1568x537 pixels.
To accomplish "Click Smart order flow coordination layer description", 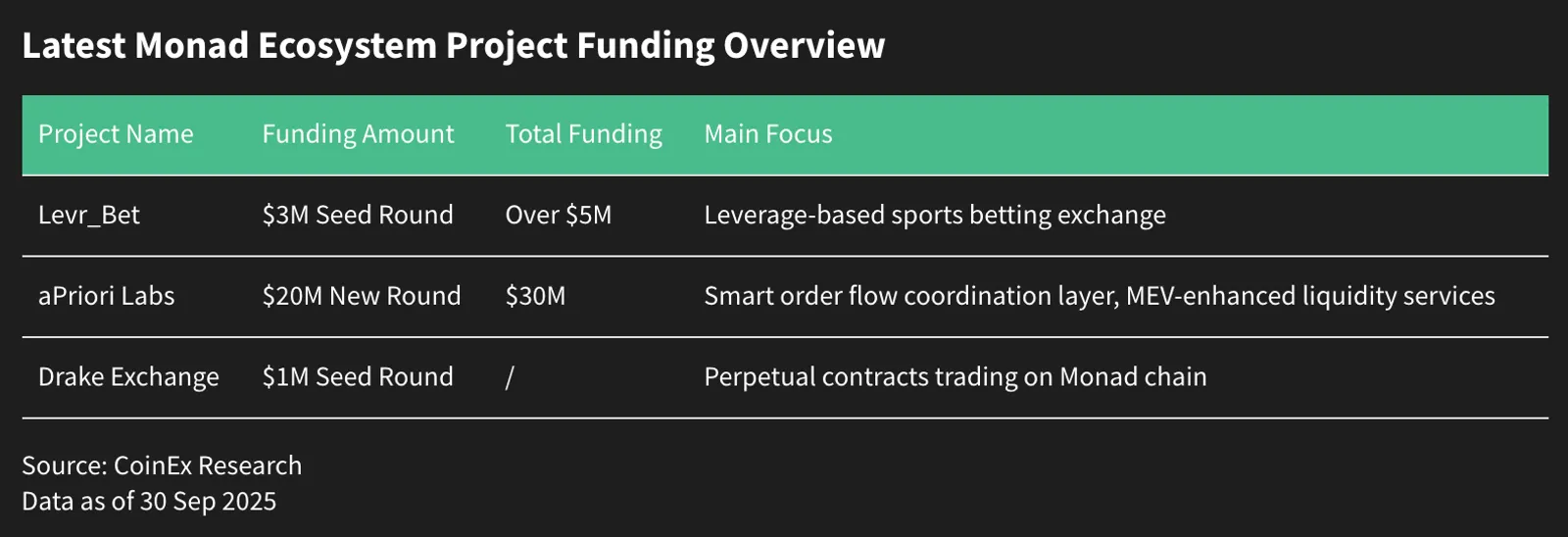I will pos(1100,296).
